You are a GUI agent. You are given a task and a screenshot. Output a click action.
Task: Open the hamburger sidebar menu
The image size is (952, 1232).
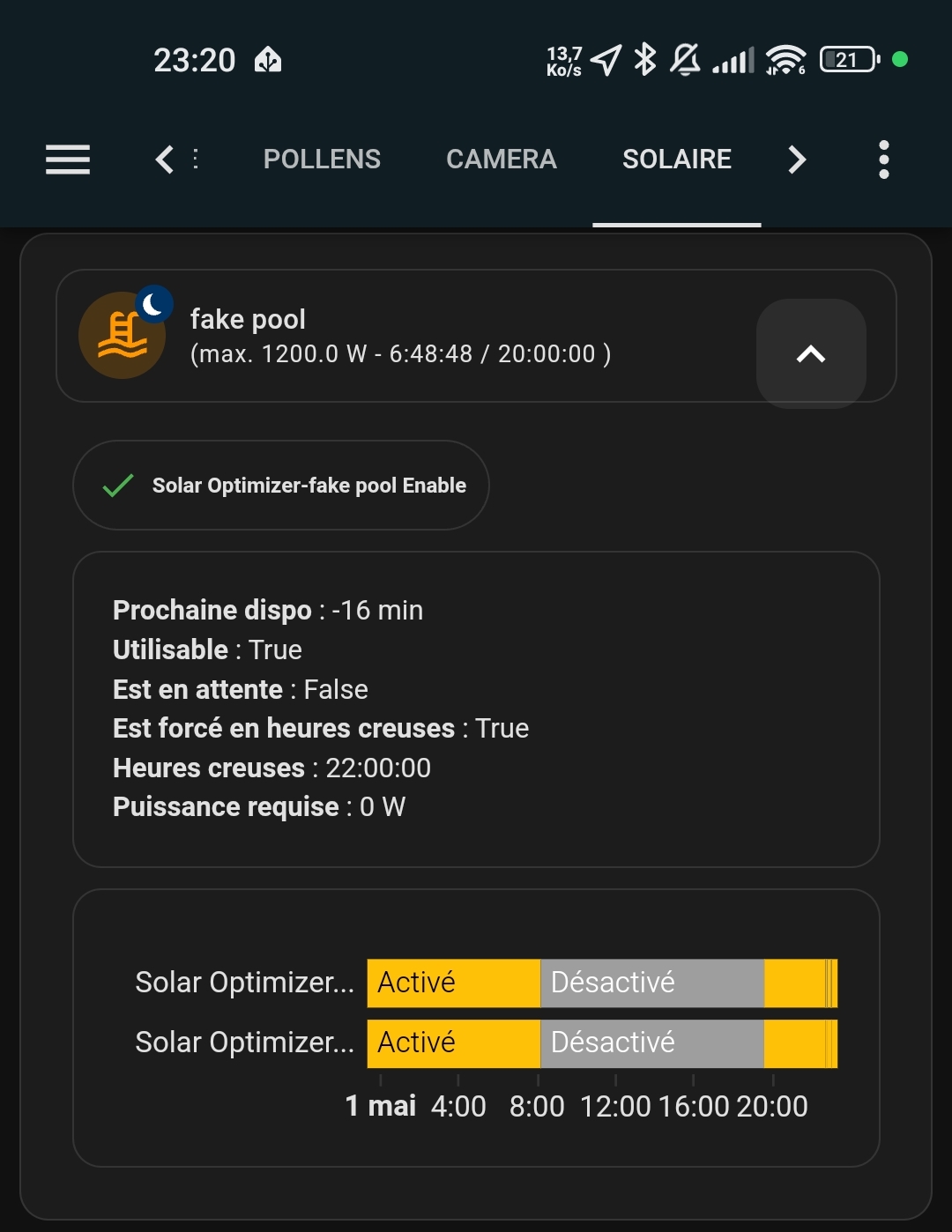pos(68,160)
